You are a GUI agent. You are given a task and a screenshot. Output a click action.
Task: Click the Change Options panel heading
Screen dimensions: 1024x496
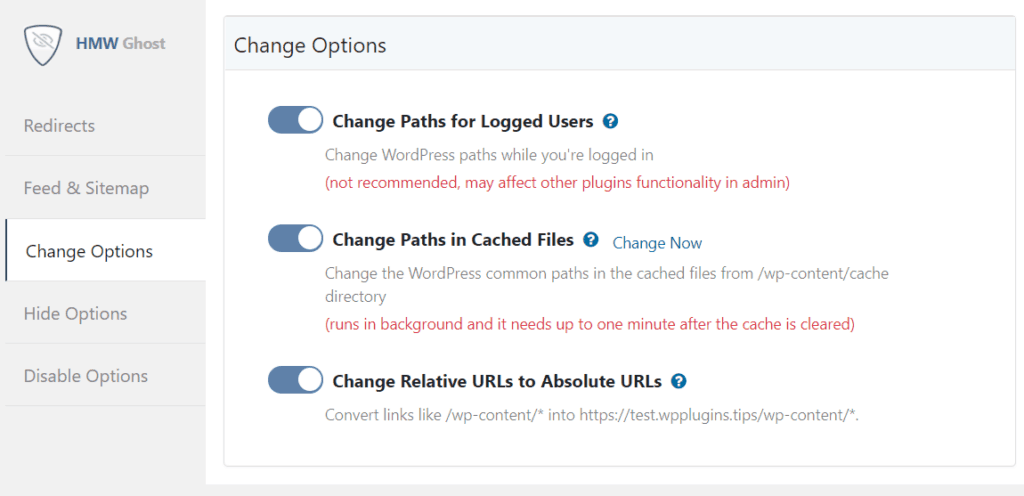(310, 46)
